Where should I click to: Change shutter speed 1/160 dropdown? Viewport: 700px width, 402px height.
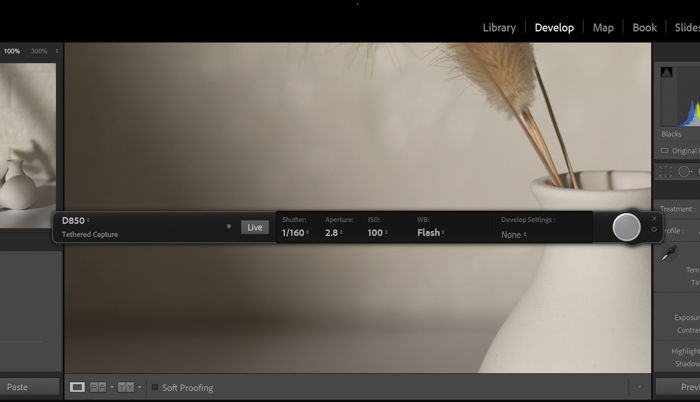pos(295,233)
